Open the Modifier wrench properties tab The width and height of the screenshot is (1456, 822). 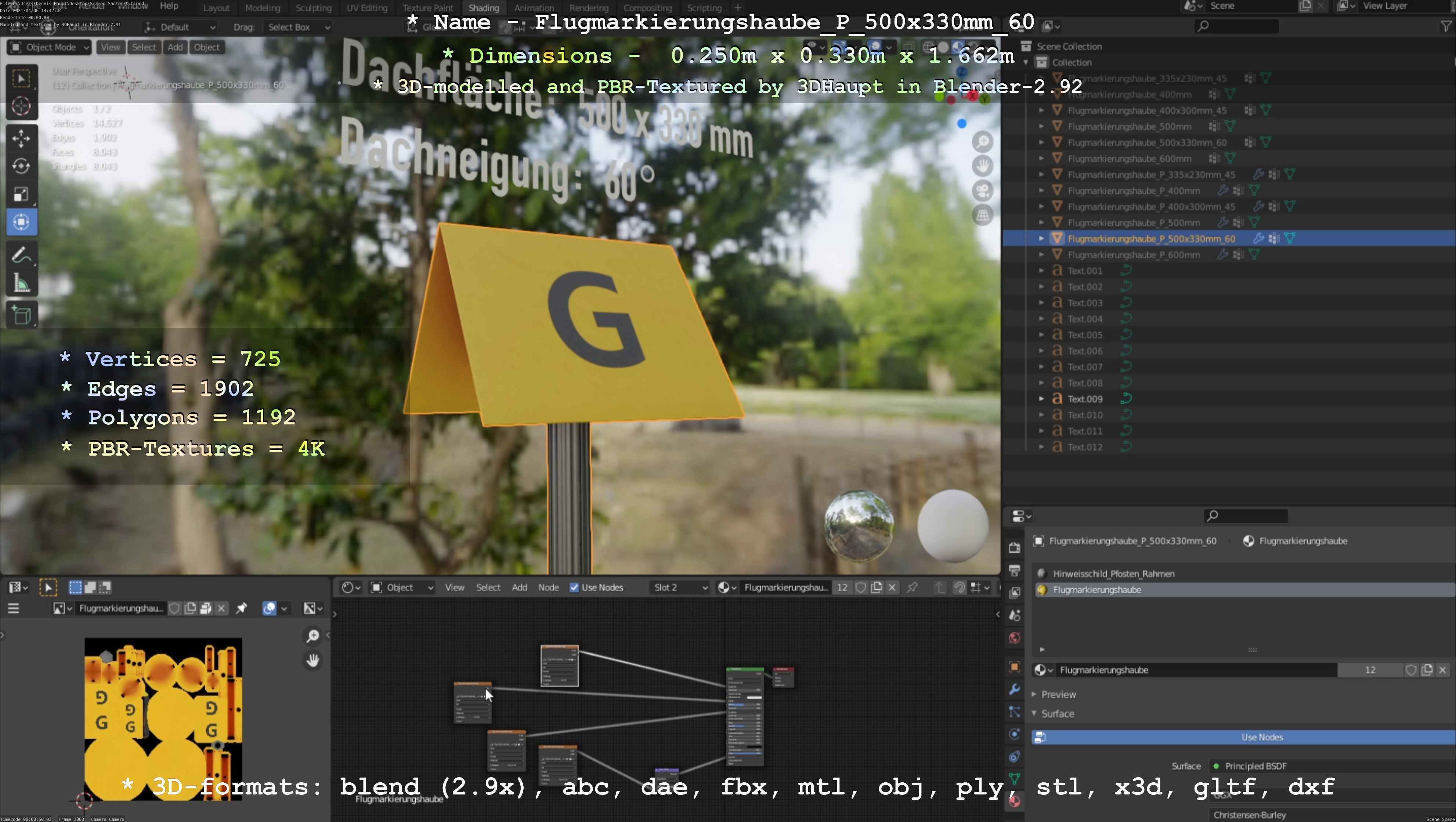pos(1015,689)
